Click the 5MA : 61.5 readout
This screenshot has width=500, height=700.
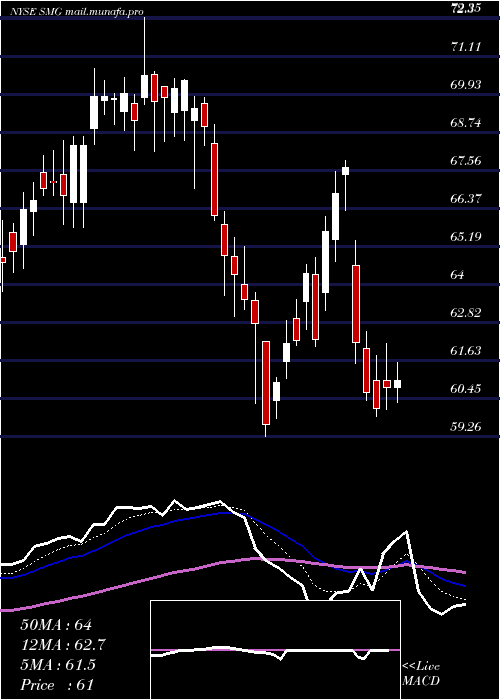click(x=58, y=665)
